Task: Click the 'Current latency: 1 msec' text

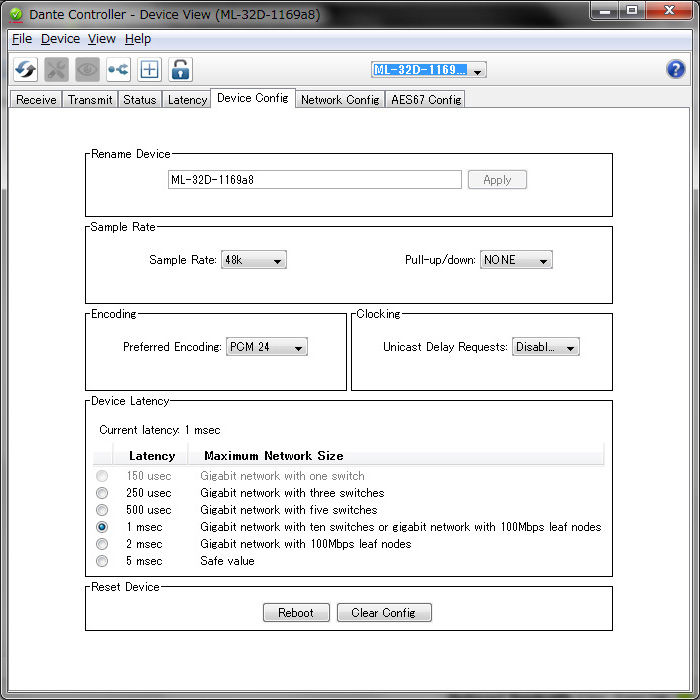Action: point(159,430)
